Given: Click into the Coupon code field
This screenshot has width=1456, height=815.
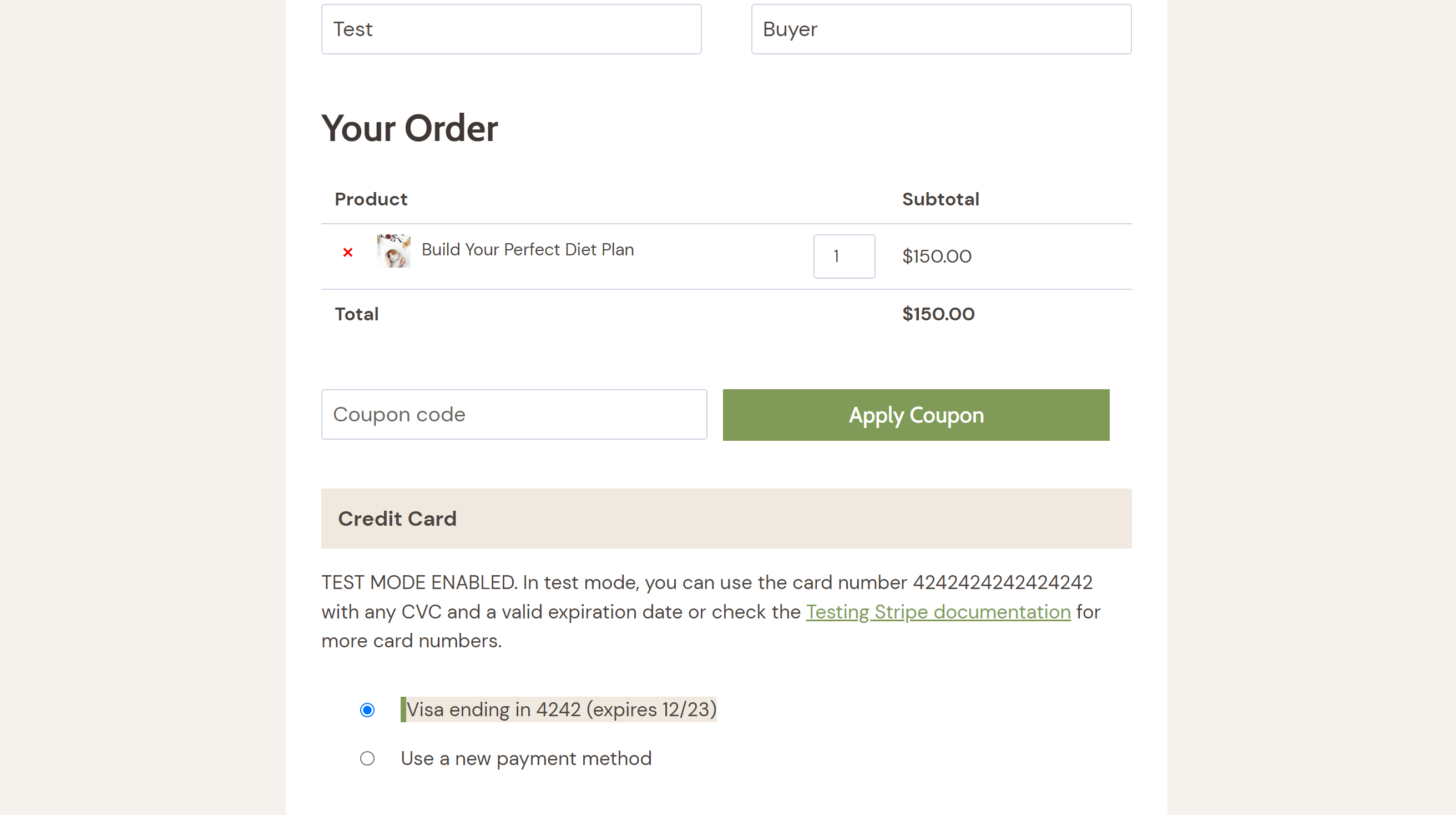Looking at the screenshot, I should coord(514,414).
